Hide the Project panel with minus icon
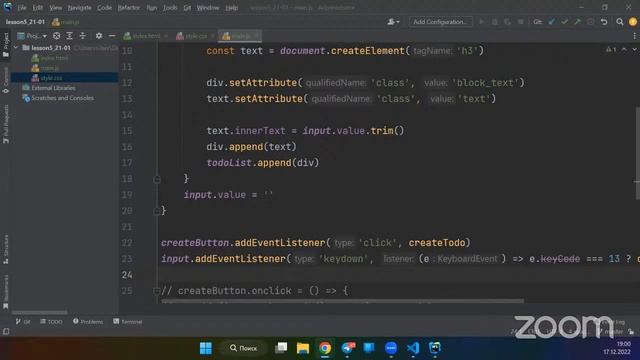640x360 pixels. point(112,36)
